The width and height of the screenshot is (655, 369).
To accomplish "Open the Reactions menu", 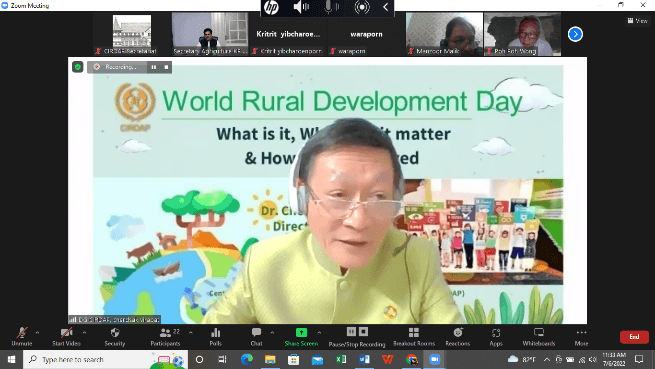I will (x=458, y=337).
